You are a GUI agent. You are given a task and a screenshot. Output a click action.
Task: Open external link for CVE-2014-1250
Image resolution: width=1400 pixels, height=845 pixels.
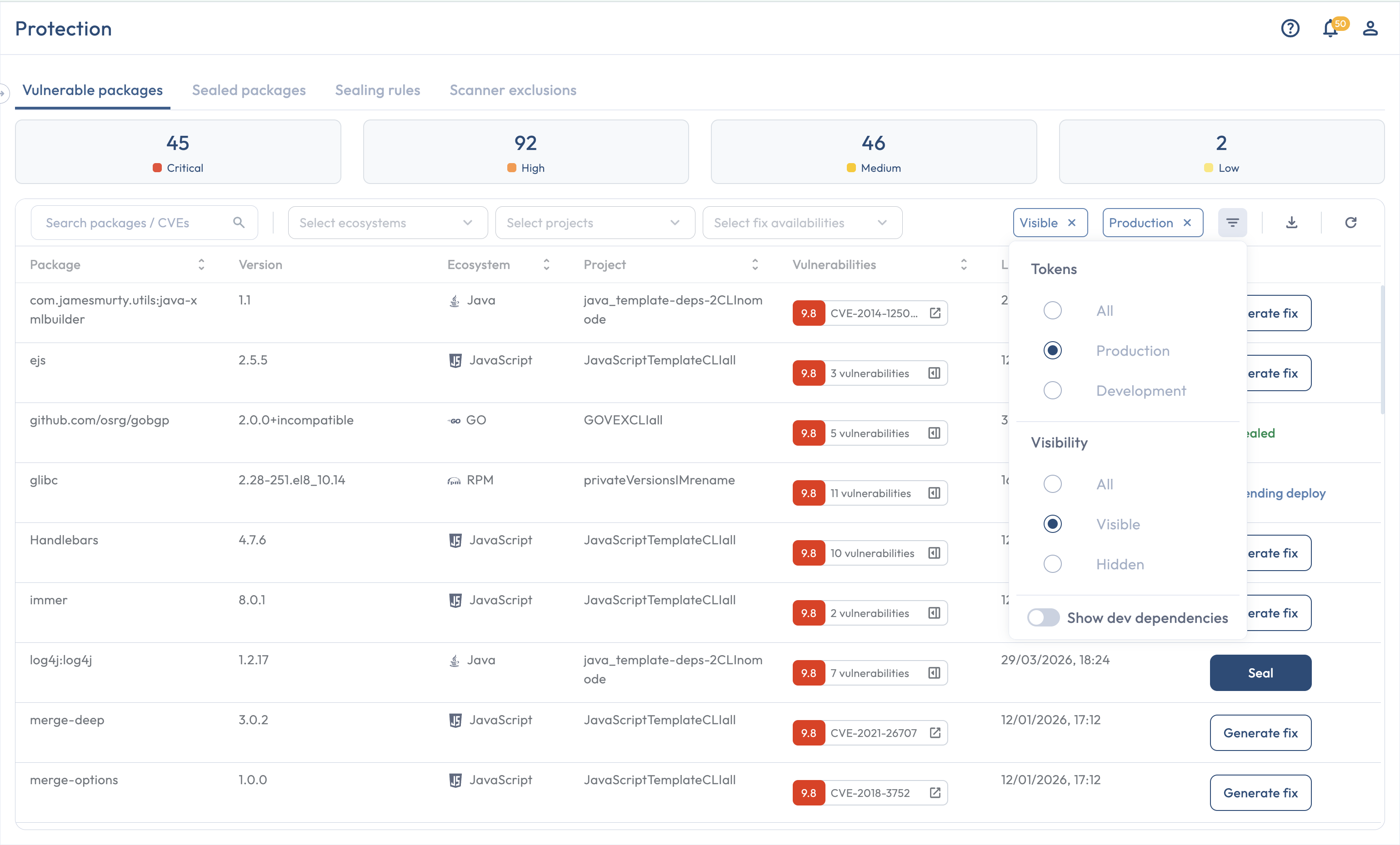(935, 313)
